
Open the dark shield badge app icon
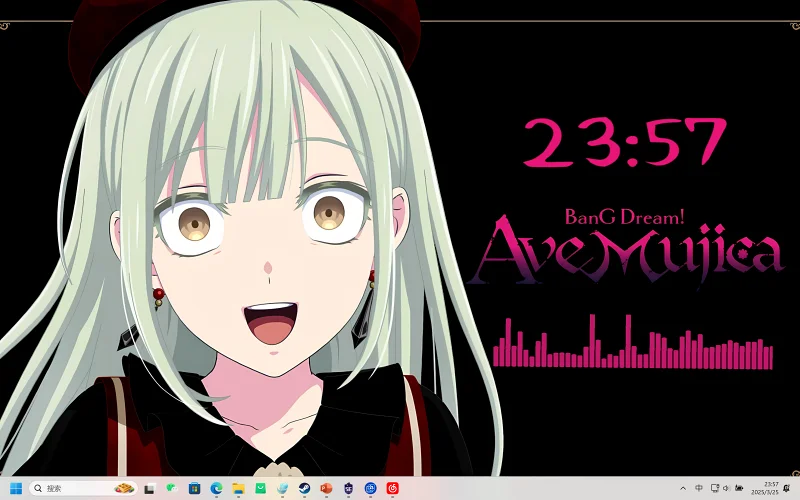click(348, 488)
